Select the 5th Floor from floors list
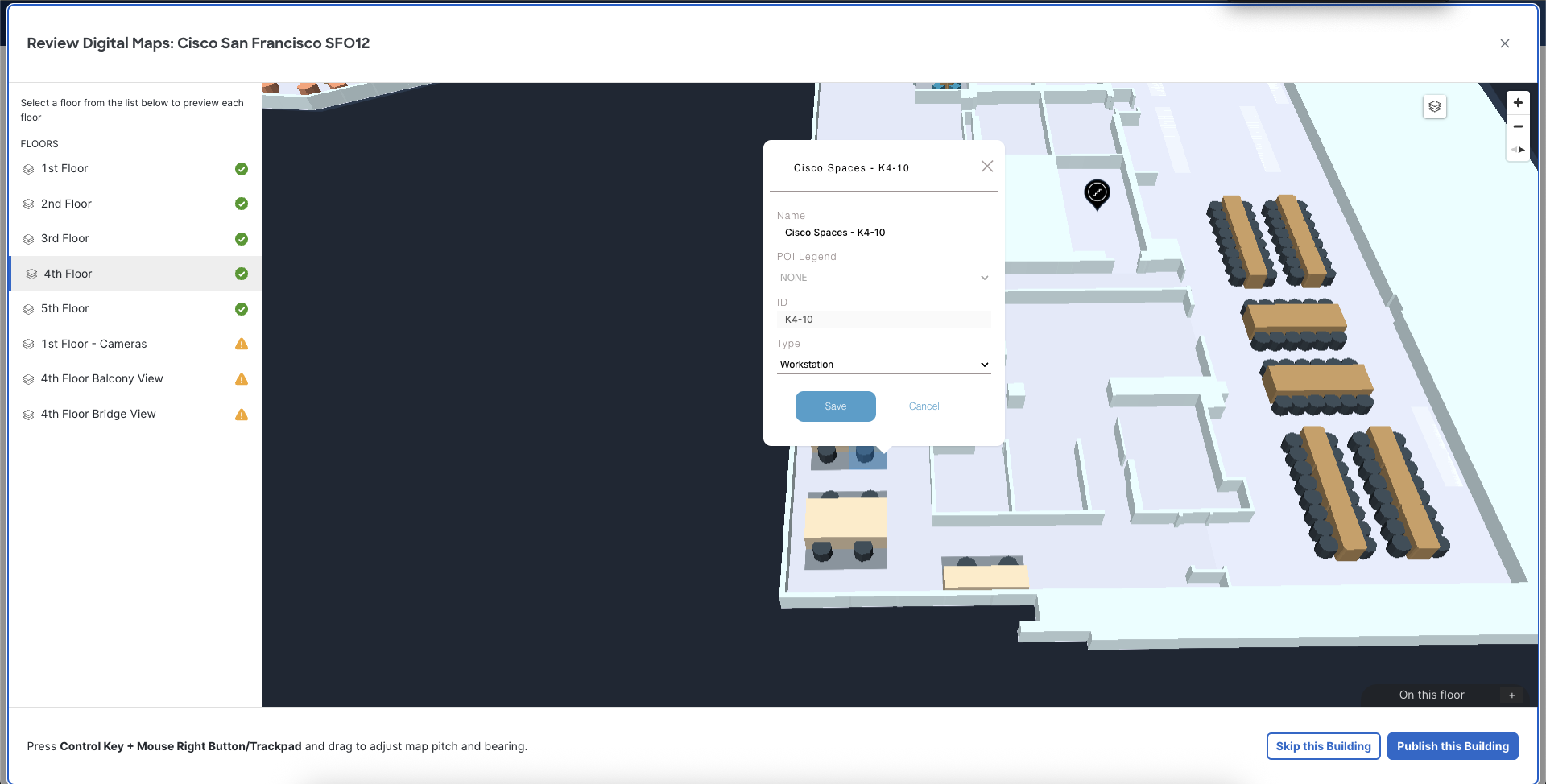The height and width of the screenshot is (784, 1546). point(65,308)
